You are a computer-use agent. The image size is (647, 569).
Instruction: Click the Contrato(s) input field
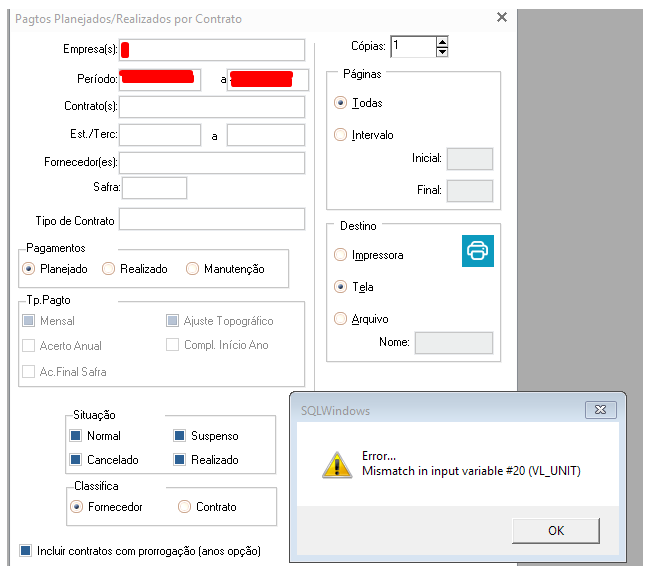[212, 107]
